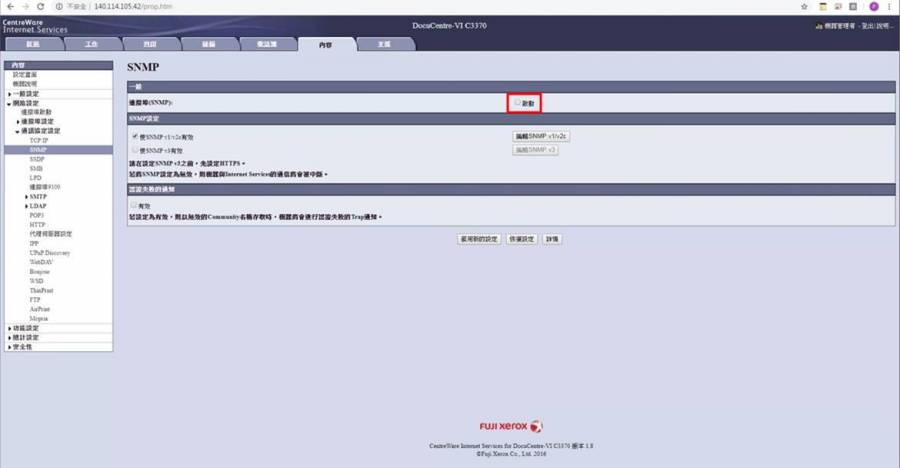Click the 套用新的設定 button
900x468 pixels.
[478, 239]
